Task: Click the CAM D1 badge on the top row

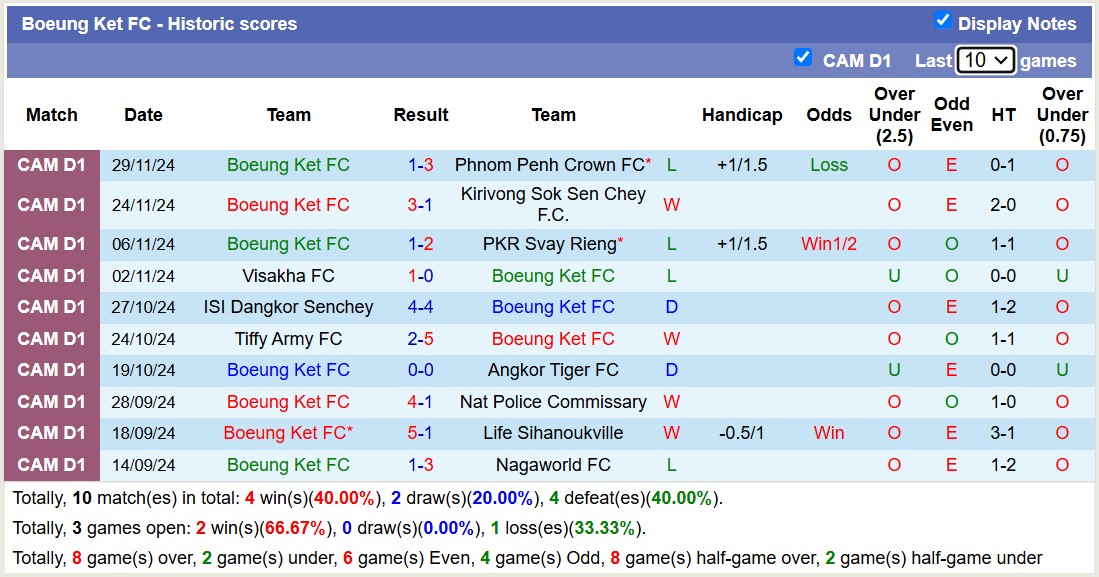Action: tap(51, 165)
